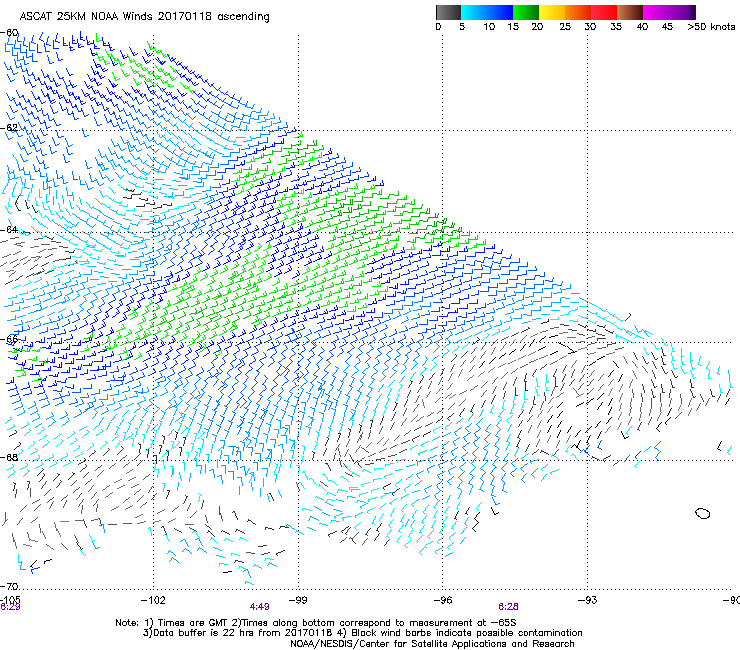Click the NOAA/NESDIS credit line
The image size is (740, 650).
click(432, 644)
